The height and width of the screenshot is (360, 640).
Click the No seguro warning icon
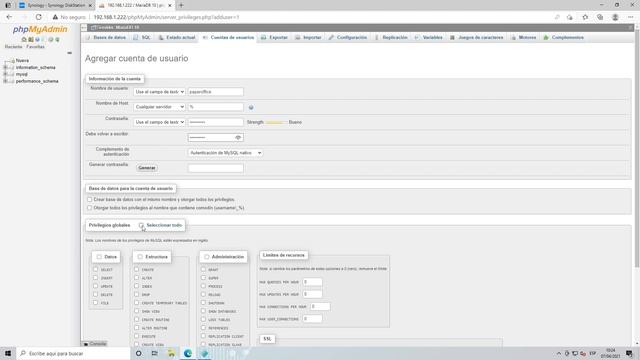tap(55, 17)
